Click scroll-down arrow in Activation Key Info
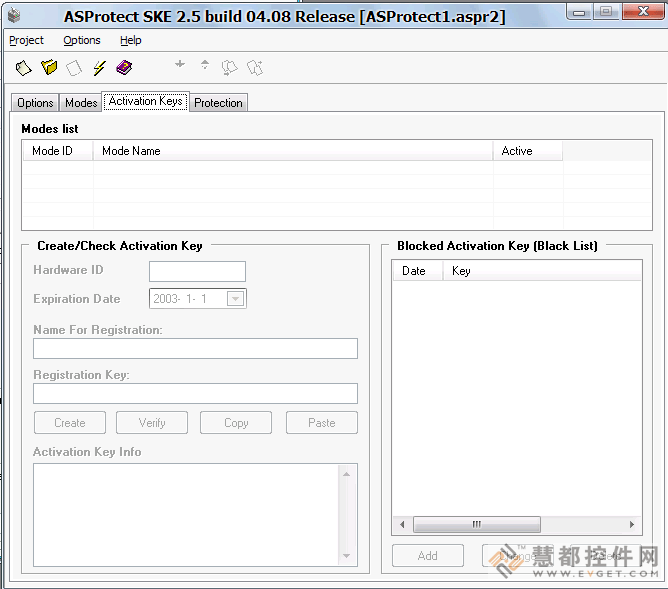This screenshot has width=668, height=589. (346, 556)
